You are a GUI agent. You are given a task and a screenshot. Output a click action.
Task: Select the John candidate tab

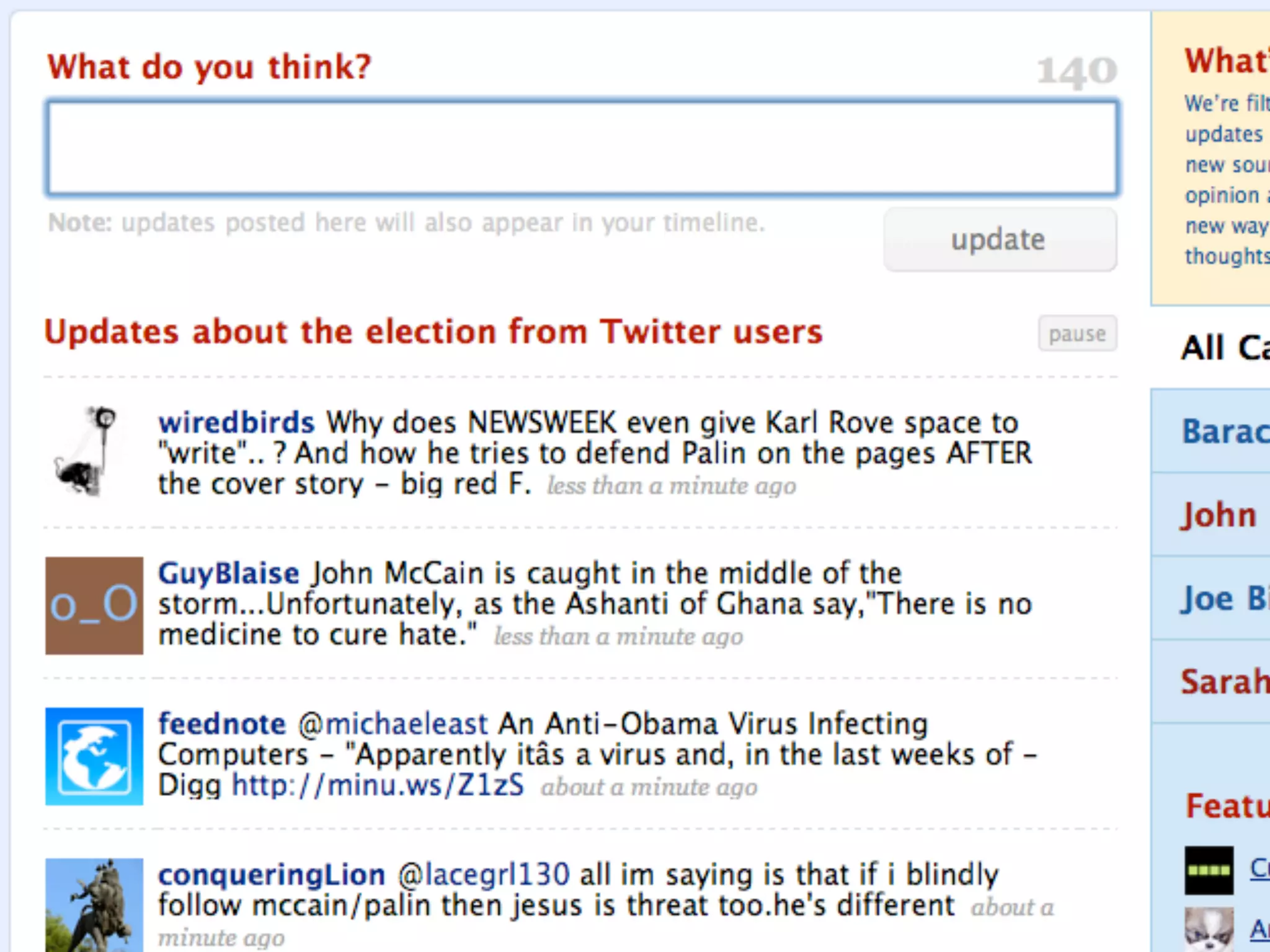coord(1219,515)
